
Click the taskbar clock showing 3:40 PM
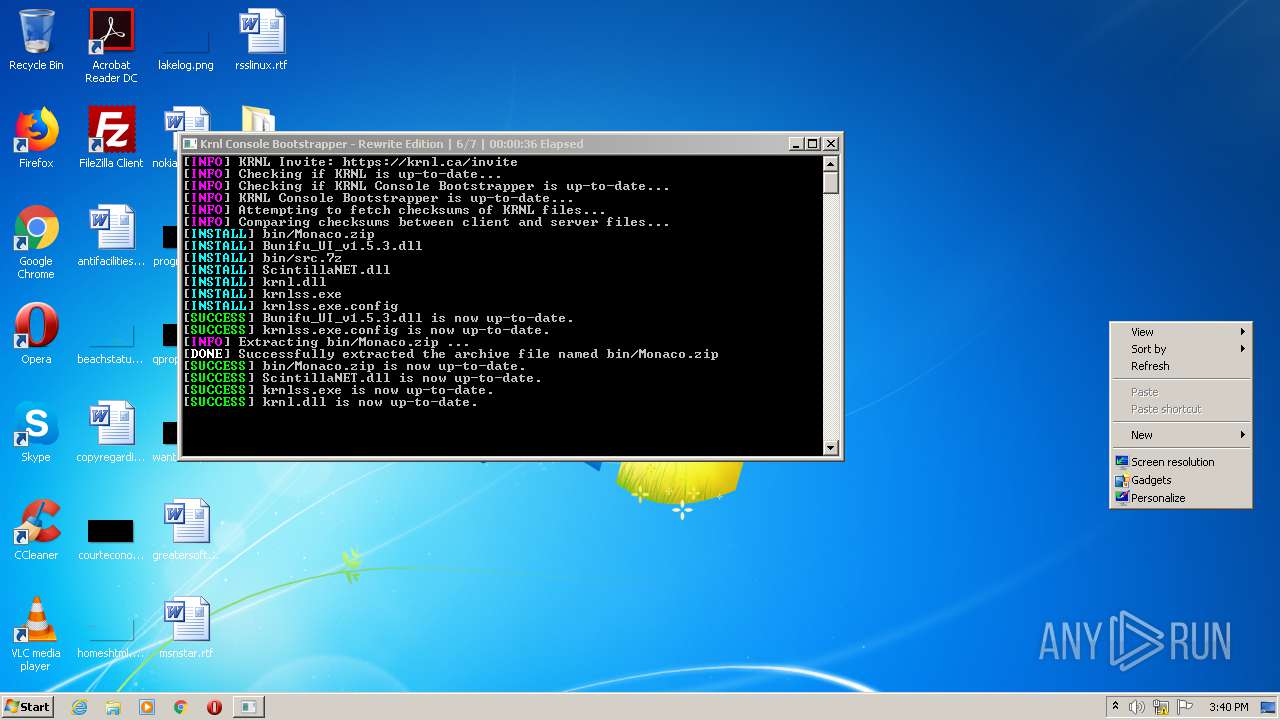pyautogui.click(x=1228, y=707)
